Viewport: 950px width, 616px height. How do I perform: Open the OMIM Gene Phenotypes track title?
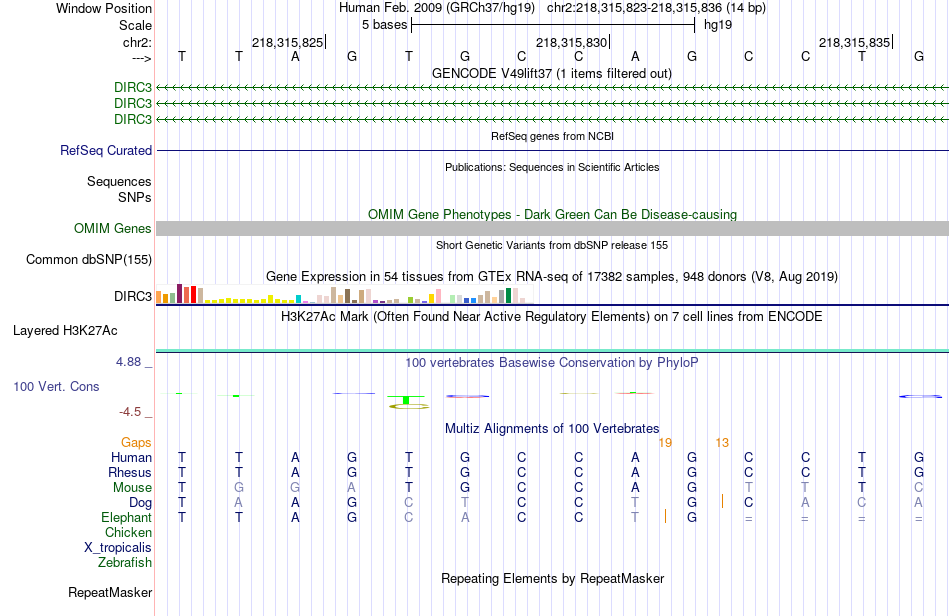coord(552,214)
